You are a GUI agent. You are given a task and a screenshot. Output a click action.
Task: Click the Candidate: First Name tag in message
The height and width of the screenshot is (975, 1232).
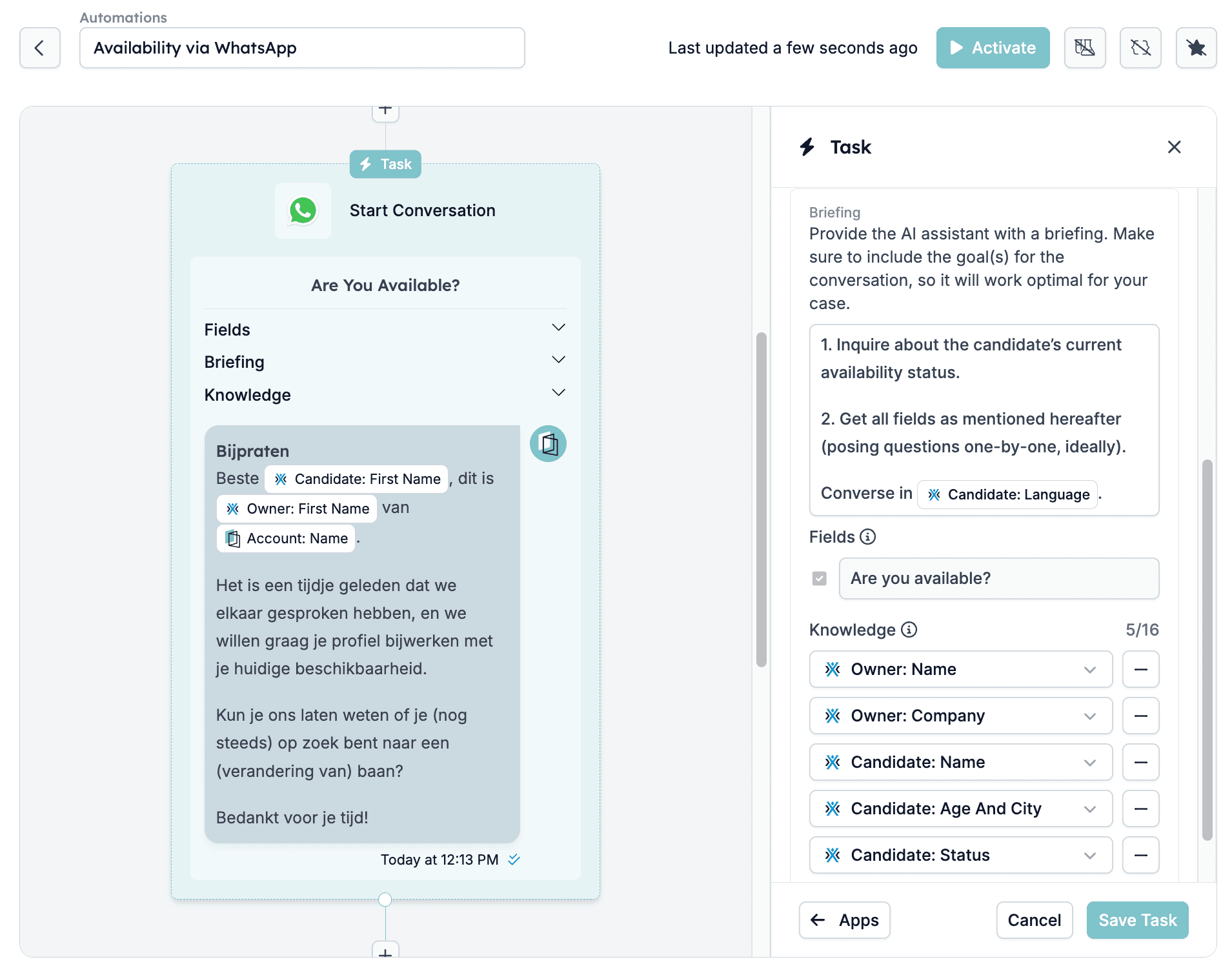point(356,479)
